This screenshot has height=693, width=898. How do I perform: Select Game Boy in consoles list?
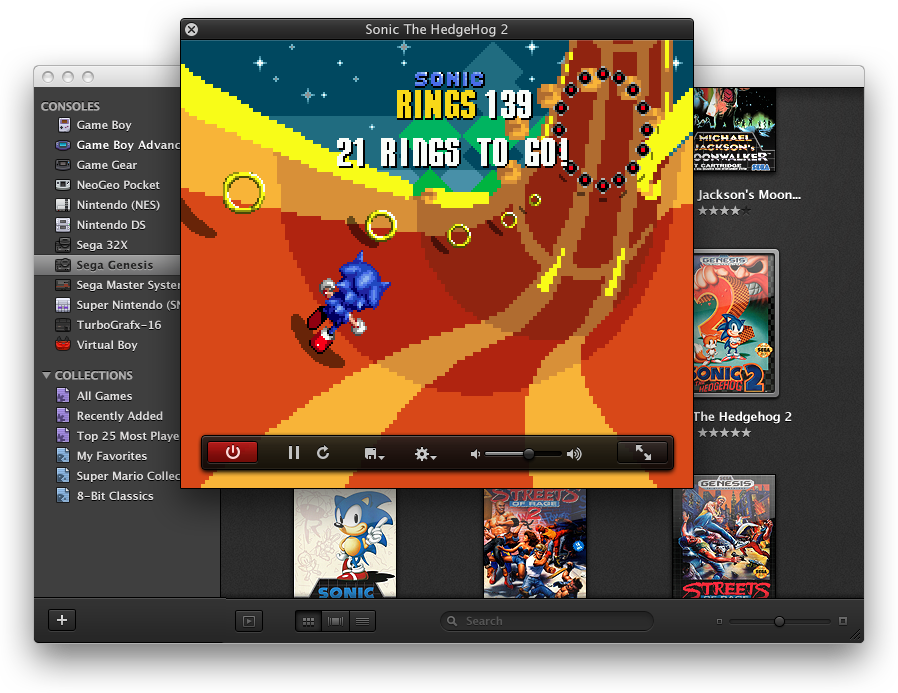pos(104,125)
